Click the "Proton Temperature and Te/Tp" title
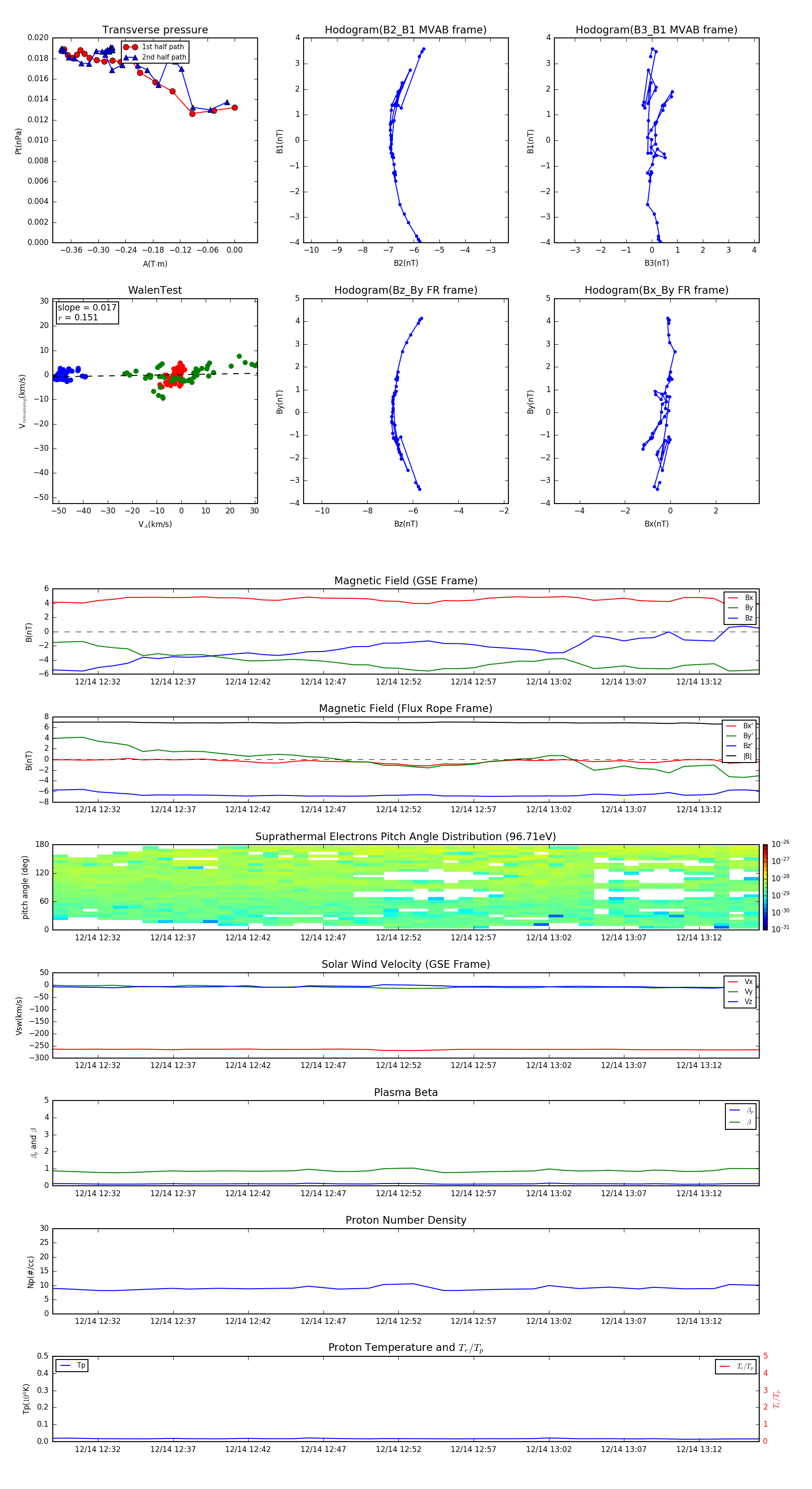Image resolution: width=812 pixels, height=1489 pixels. tap(406, 1348)
